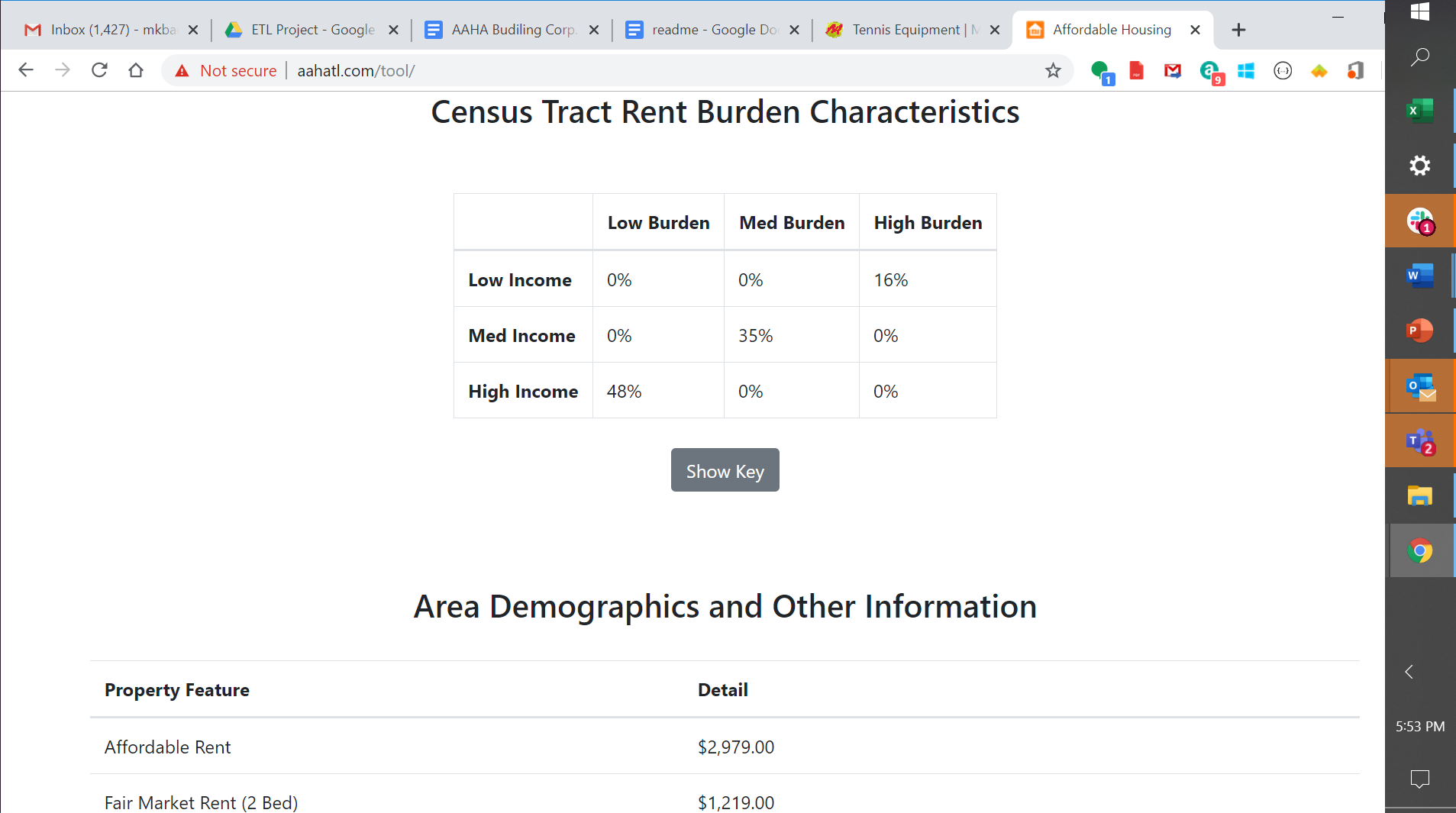
Task: Open the browser home page icon
Action: coord(136,70)
